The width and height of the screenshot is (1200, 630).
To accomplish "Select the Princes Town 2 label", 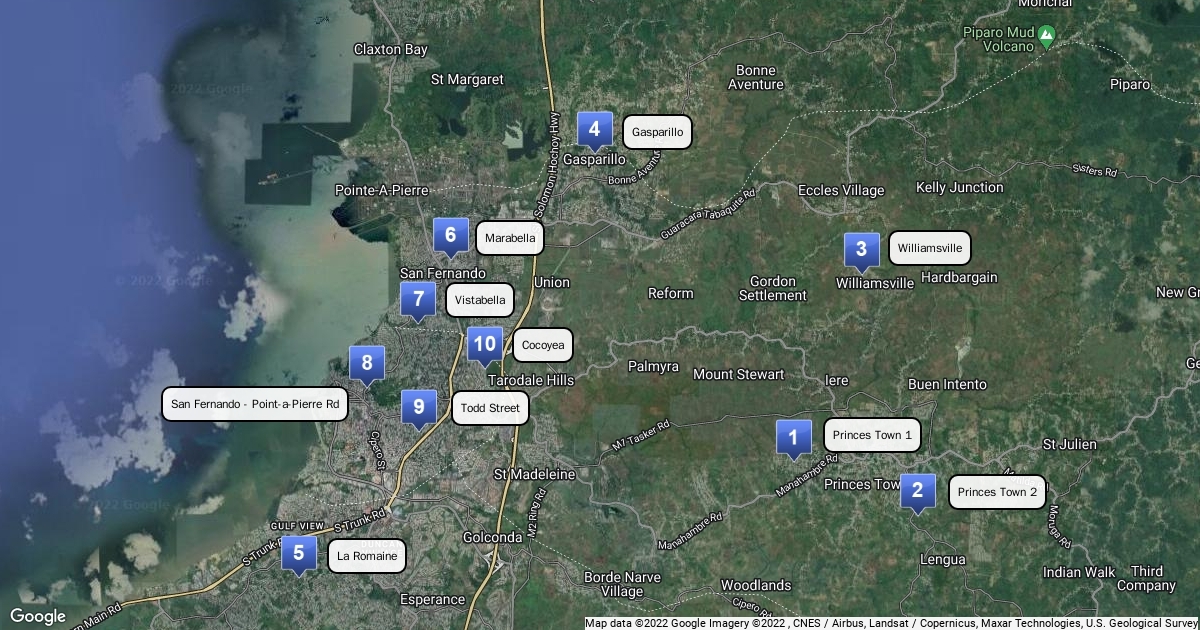I will coord(997,492).
